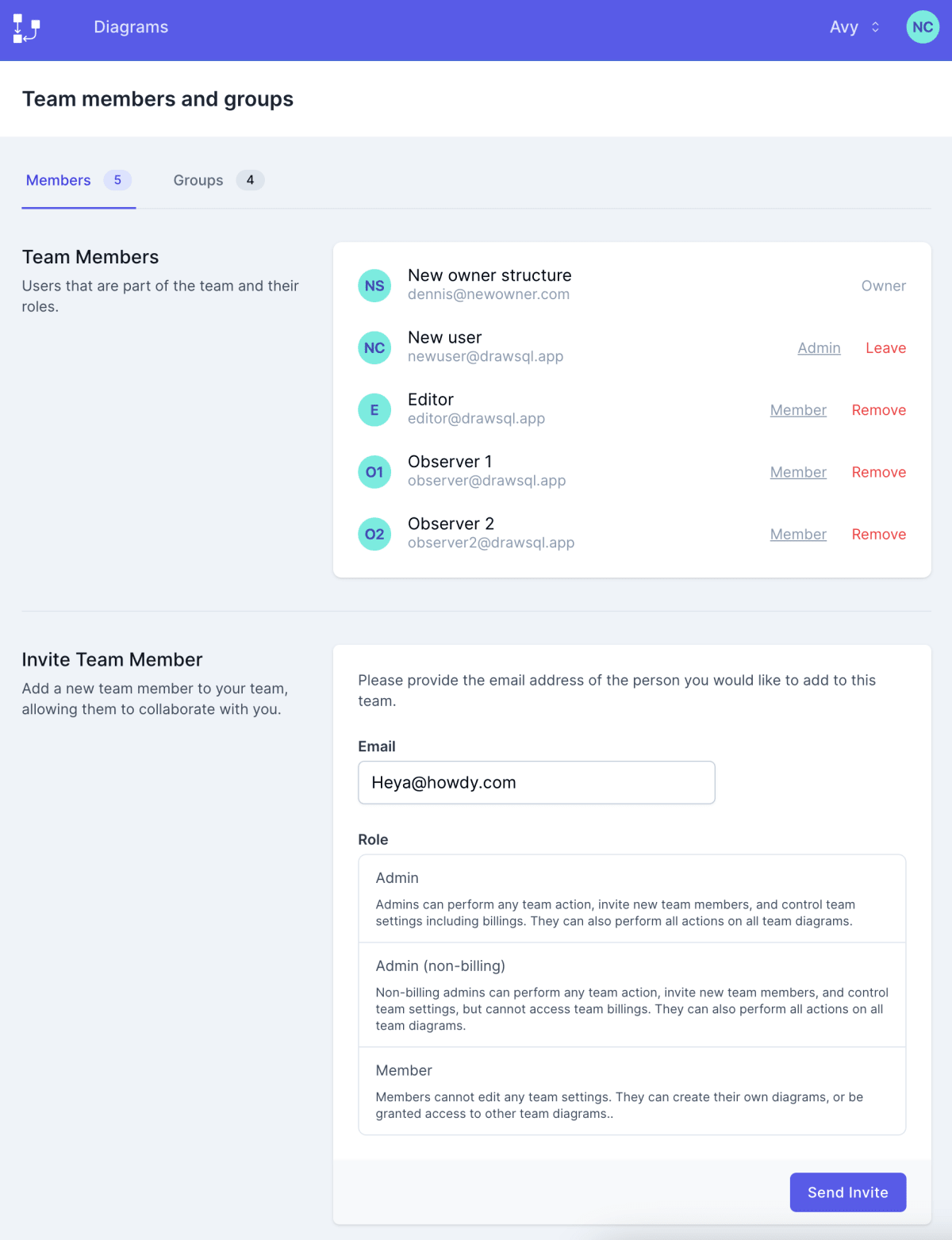Click the Owner role label
This screenshot has width=952, height=1240.
coord(884,286)
